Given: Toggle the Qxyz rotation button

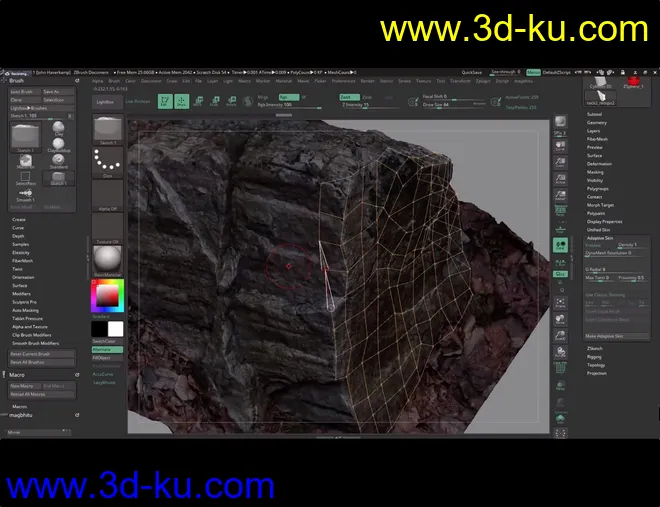Looking at the screenshot, I should coord(560,274).
